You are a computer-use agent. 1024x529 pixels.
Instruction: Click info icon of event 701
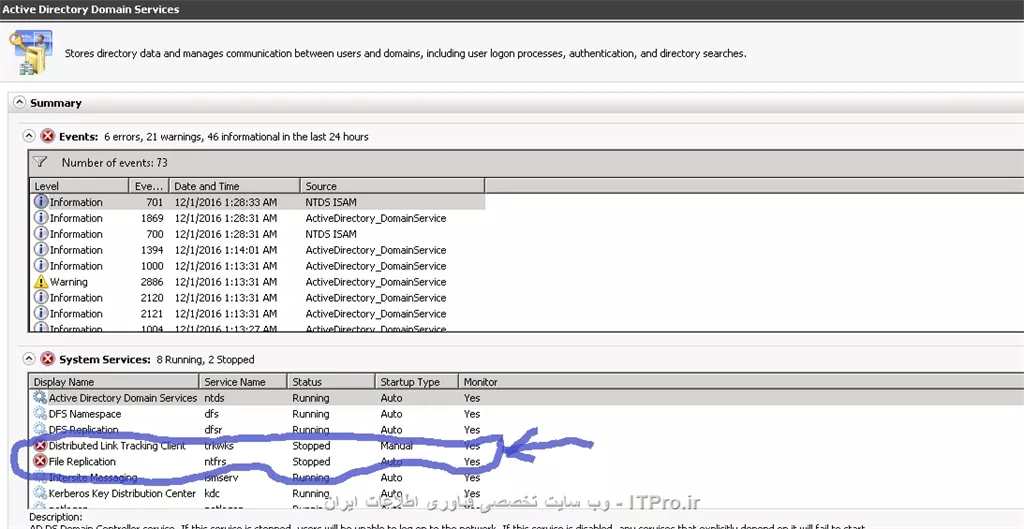(40, 202)
